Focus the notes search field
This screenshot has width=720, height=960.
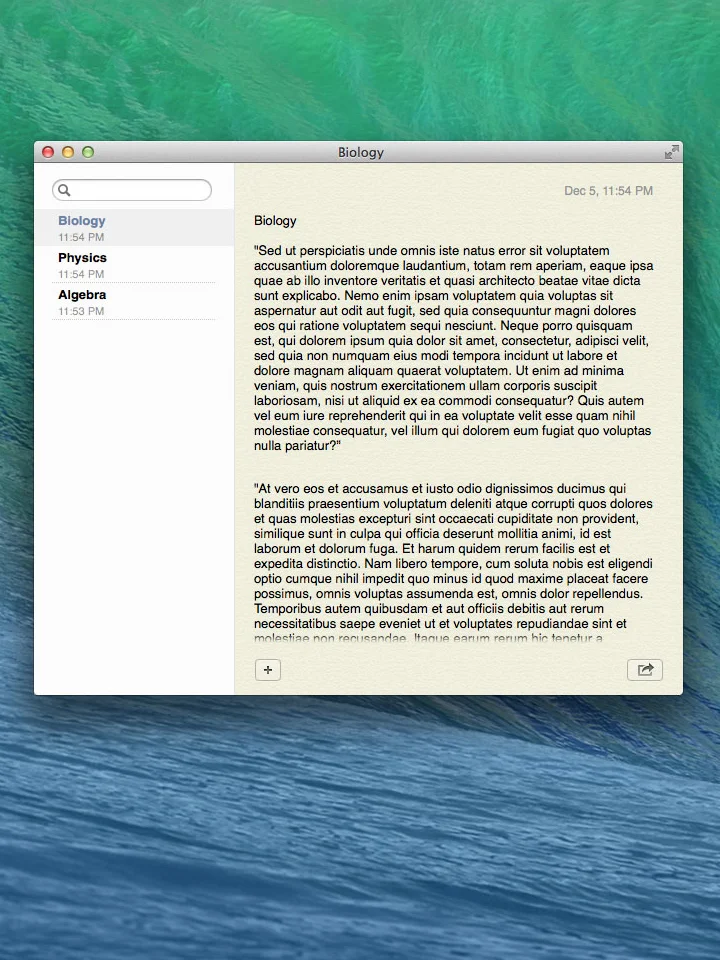click(x=132, y=190)
